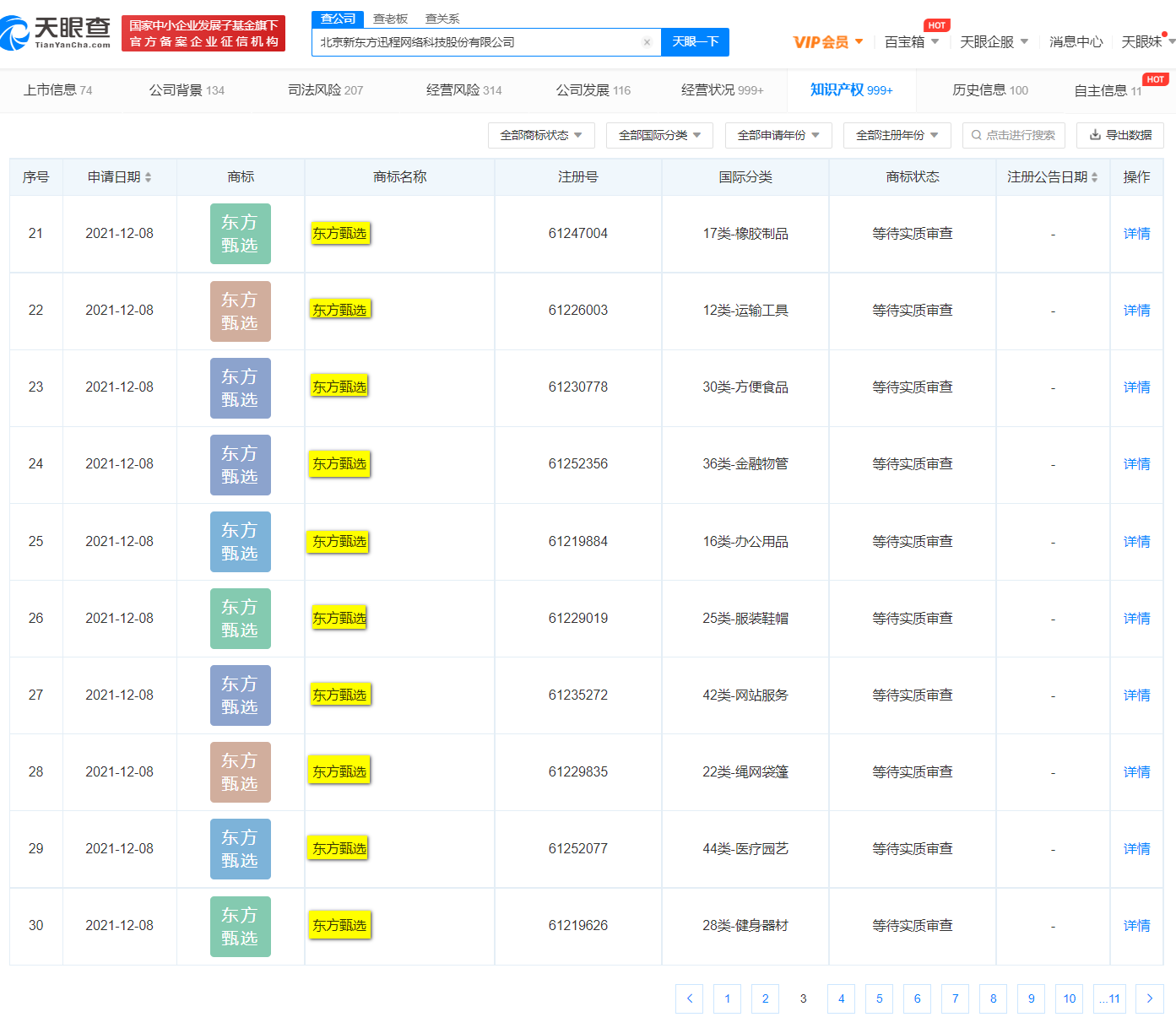Switch to 经营风险 tab
1176x1028 pixels.
[463, 90]
